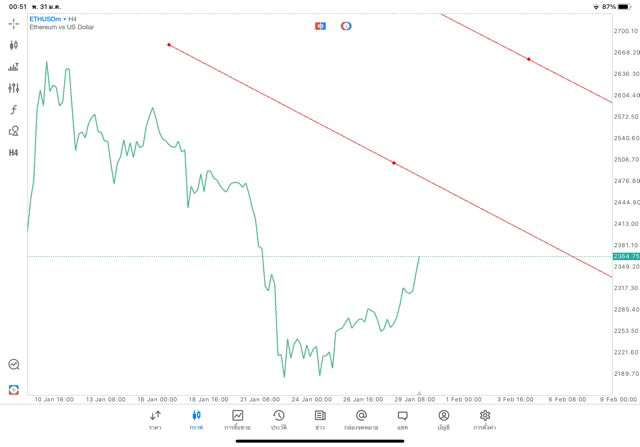Image resolution: width=640 pixels, height=447 pixels.
Task: Open the กล่องจดหมาย mailbox tab
Action: [x=360, y=419]
